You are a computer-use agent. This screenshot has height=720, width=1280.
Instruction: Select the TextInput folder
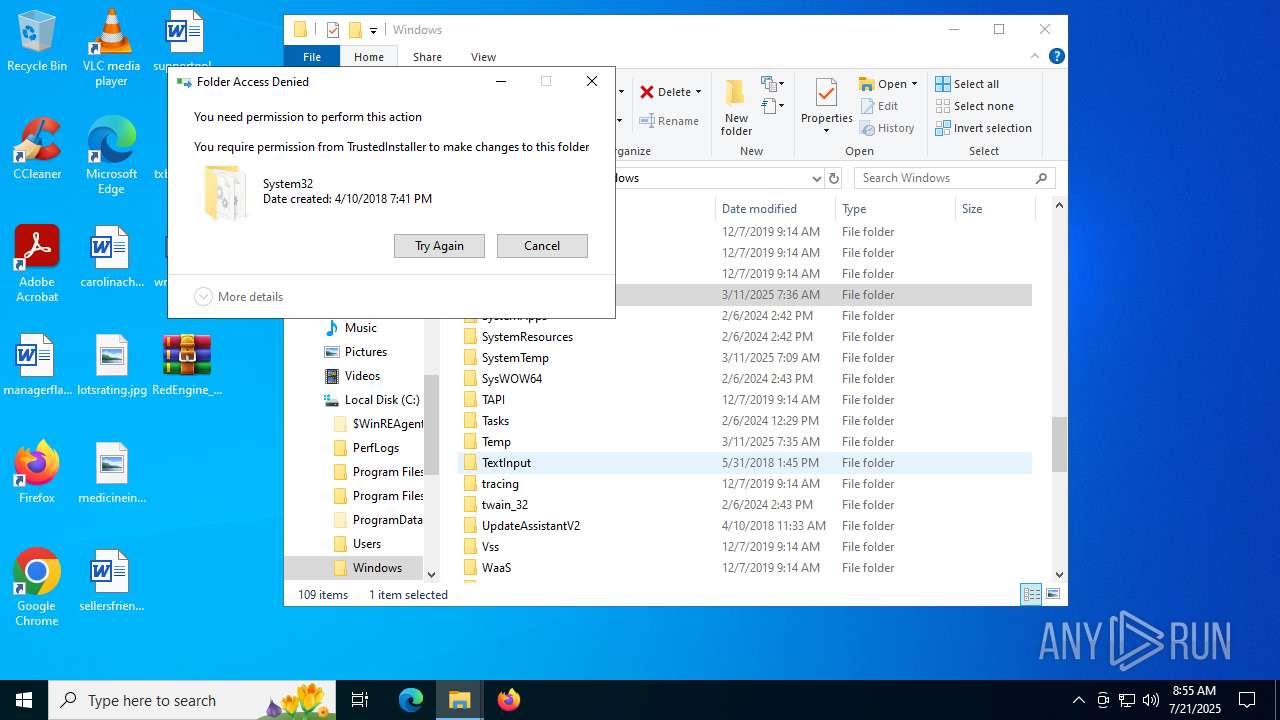[x=745, y=463]
